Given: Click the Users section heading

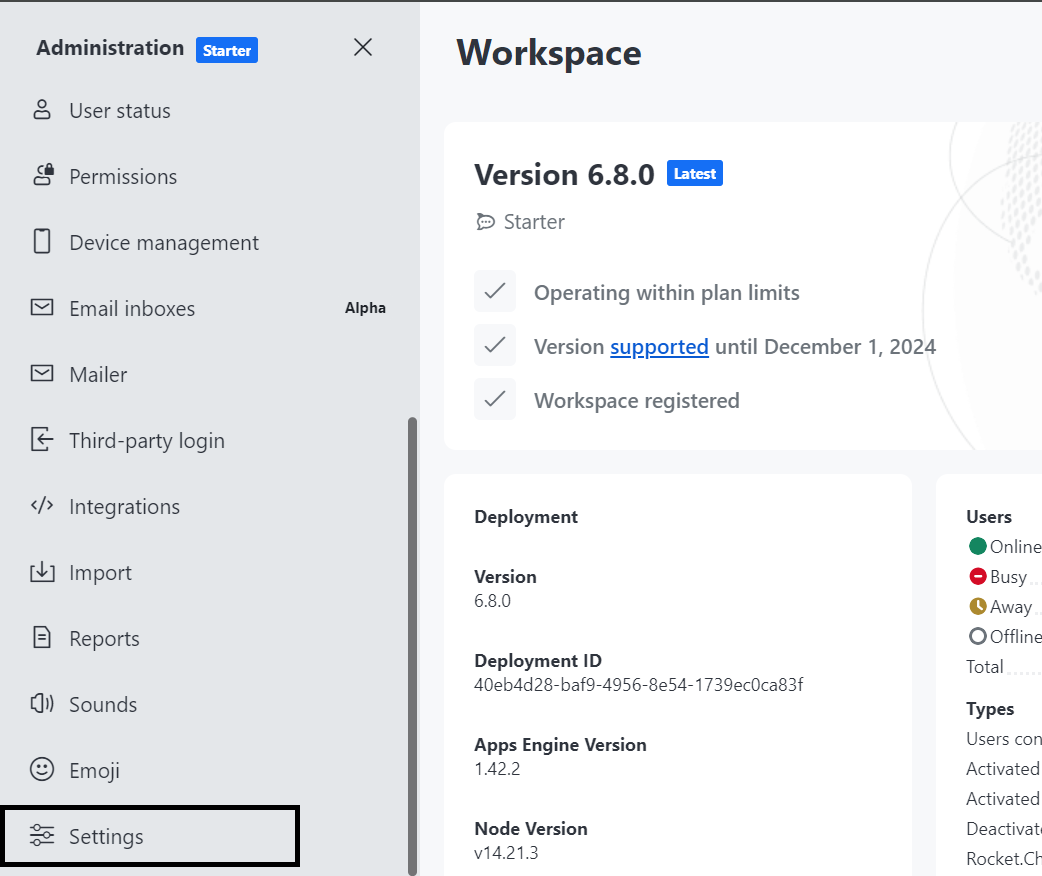Looking at the screenshot, I should pos(989,516).
